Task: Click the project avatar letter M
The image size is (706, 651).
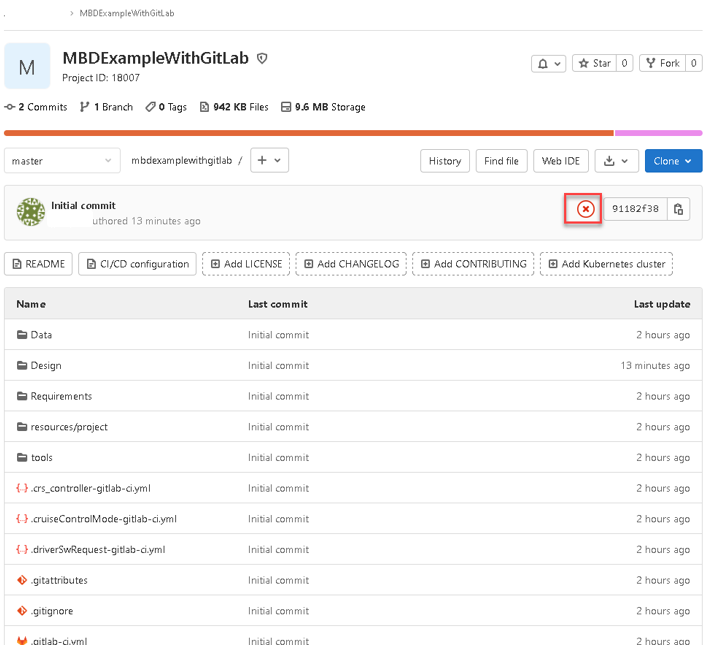Action: [x=27, y=67]
